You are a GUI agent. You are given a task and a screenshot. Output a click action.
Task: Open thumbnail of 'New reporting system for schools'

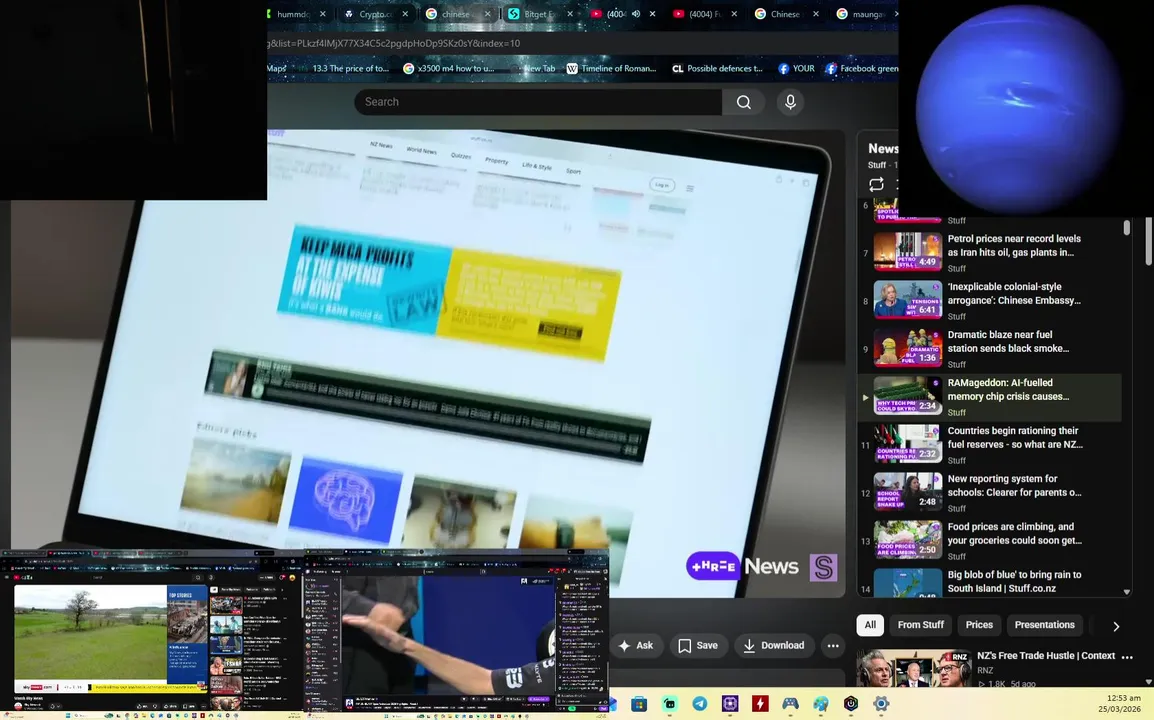point(907,492)
